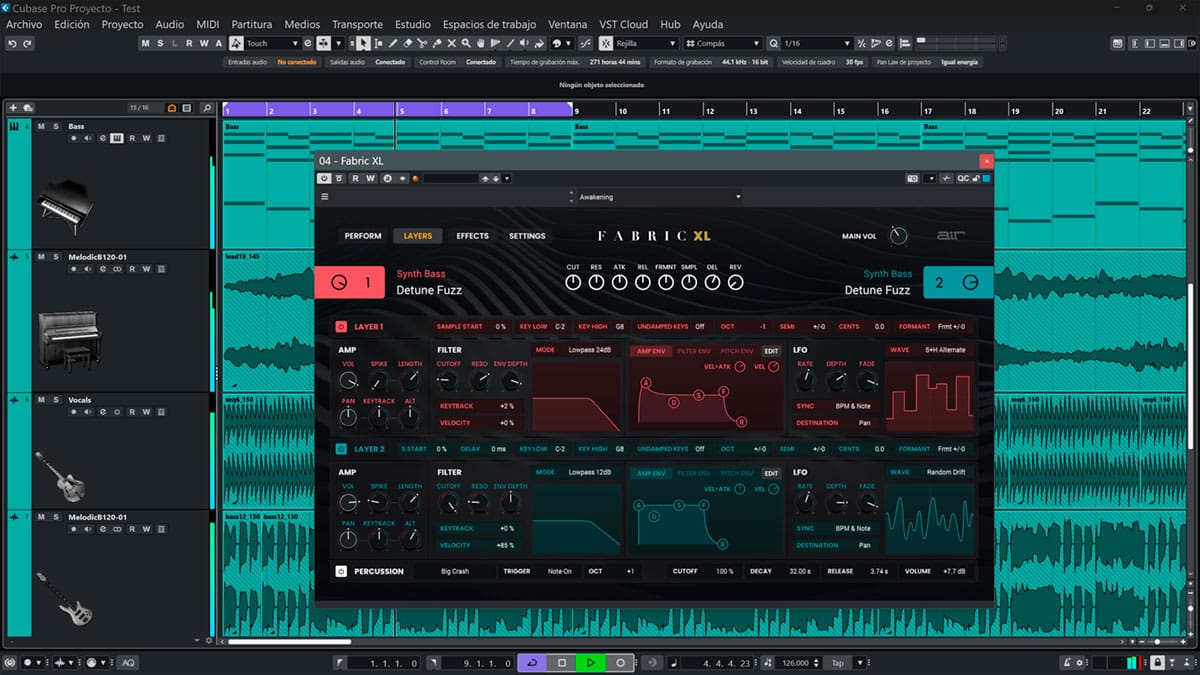
Task: Select Layer 1 PITCH ENV tab
Action: click(737, 351)
